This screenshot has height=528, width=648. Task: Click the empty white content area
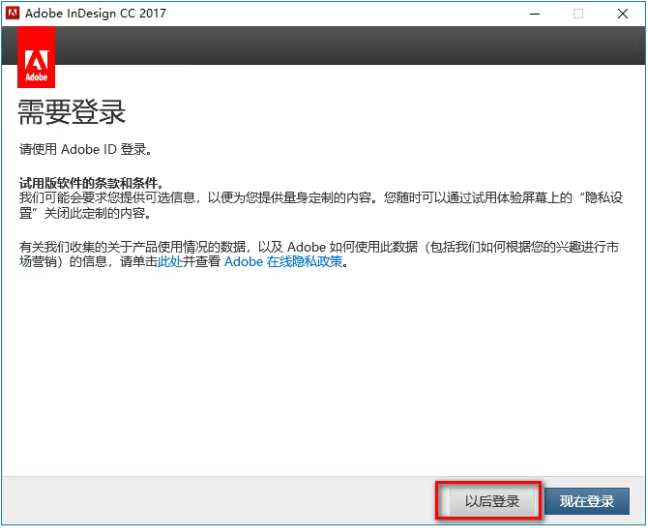pos(320,380)
